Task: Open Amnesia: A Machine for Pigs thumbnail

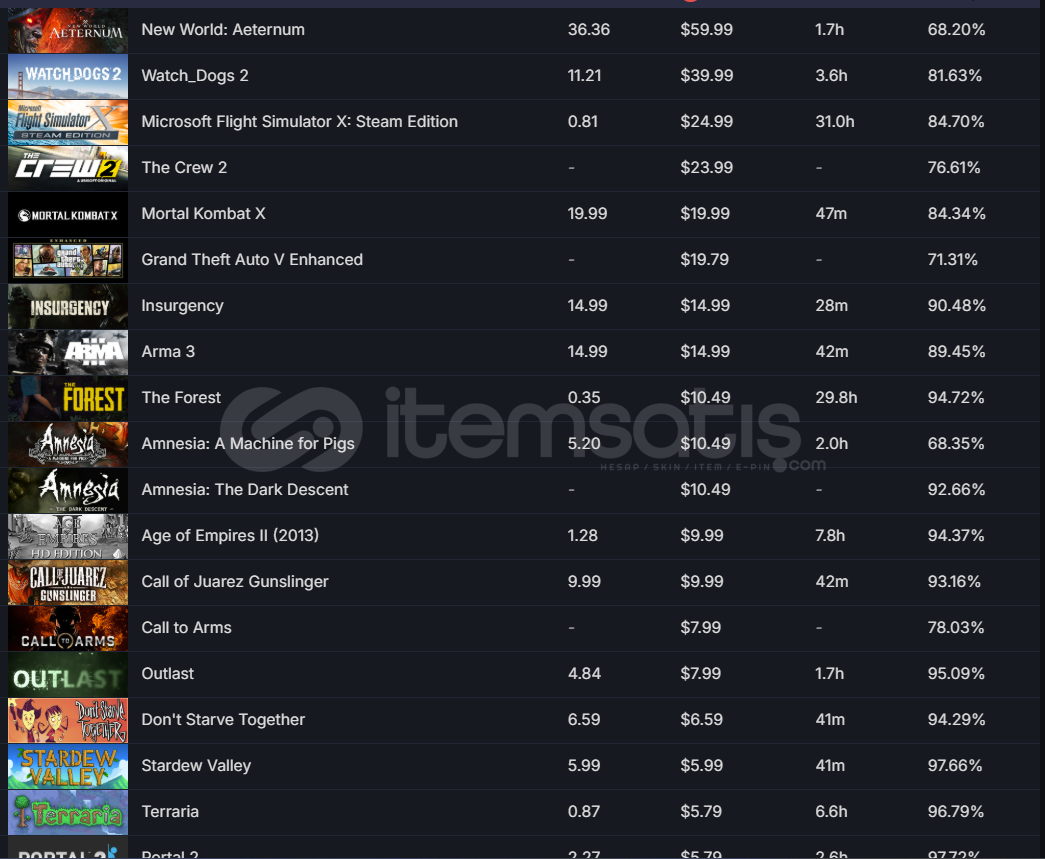Action: pyautogui.click(x=68, y=444)
